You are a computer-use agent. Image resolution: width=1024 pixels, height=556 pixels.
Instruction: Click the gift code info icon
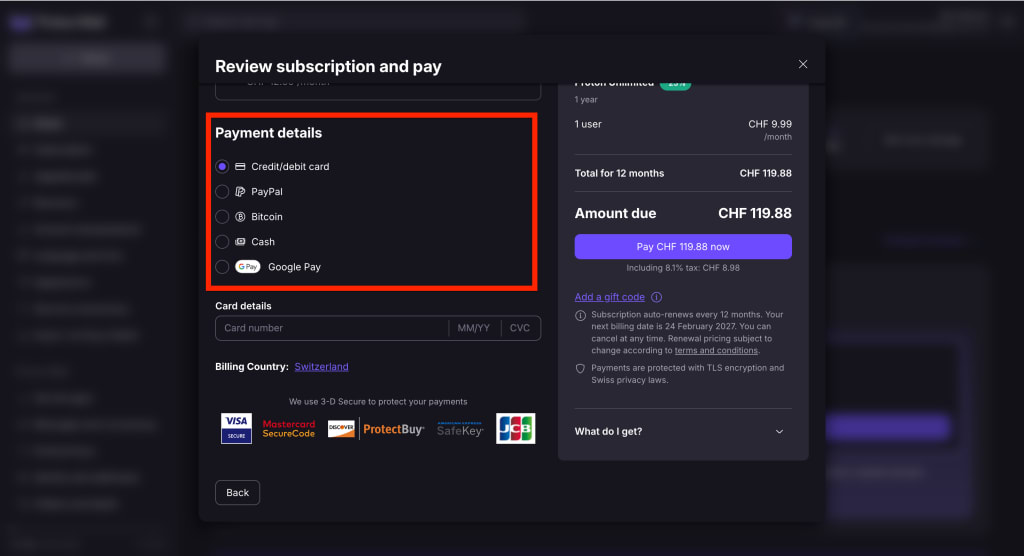[656, 297]
